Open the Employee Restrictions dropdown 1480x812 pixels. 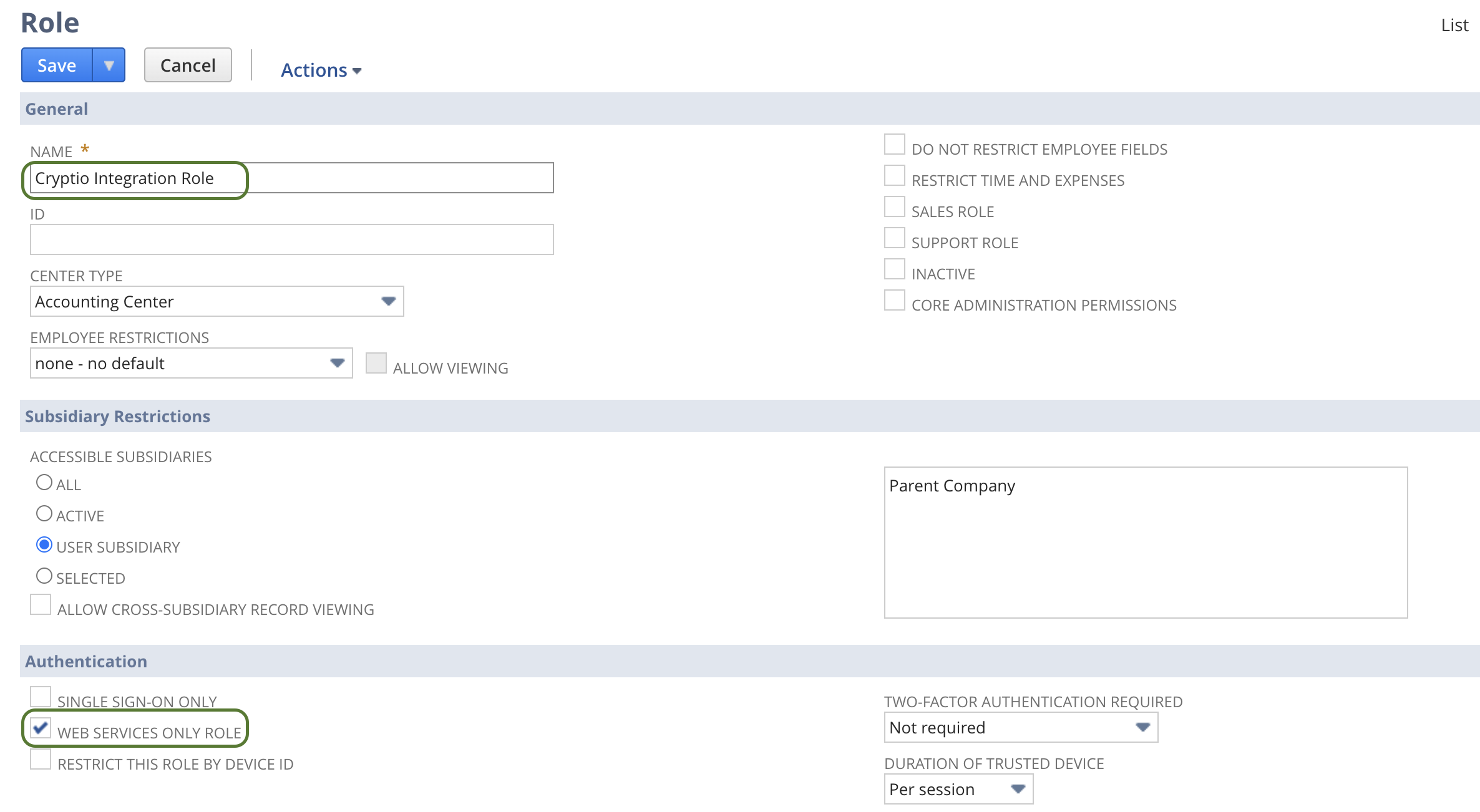click(337, 362)
